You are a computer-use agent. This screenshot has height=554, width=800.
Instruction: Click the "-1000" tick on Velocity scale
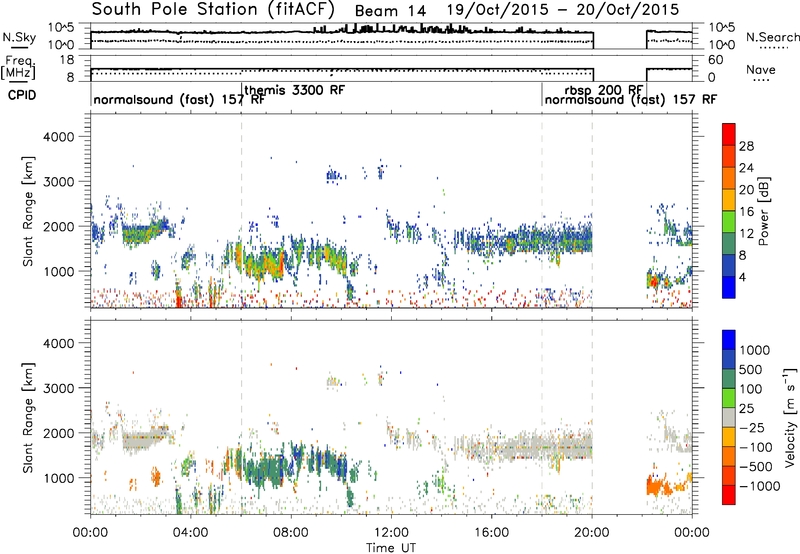pos(759,486)
